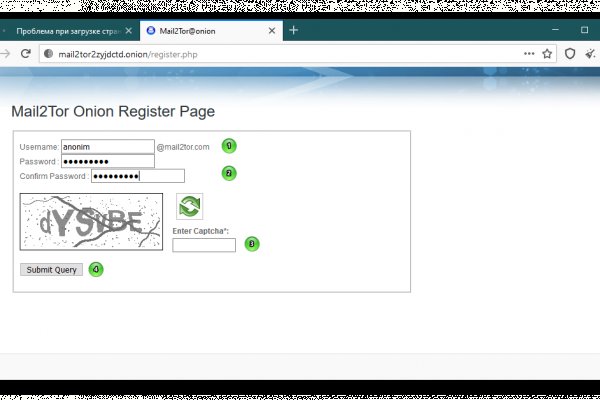Click into the Username field
Screen dimensions: 600x400
(108, 147)
